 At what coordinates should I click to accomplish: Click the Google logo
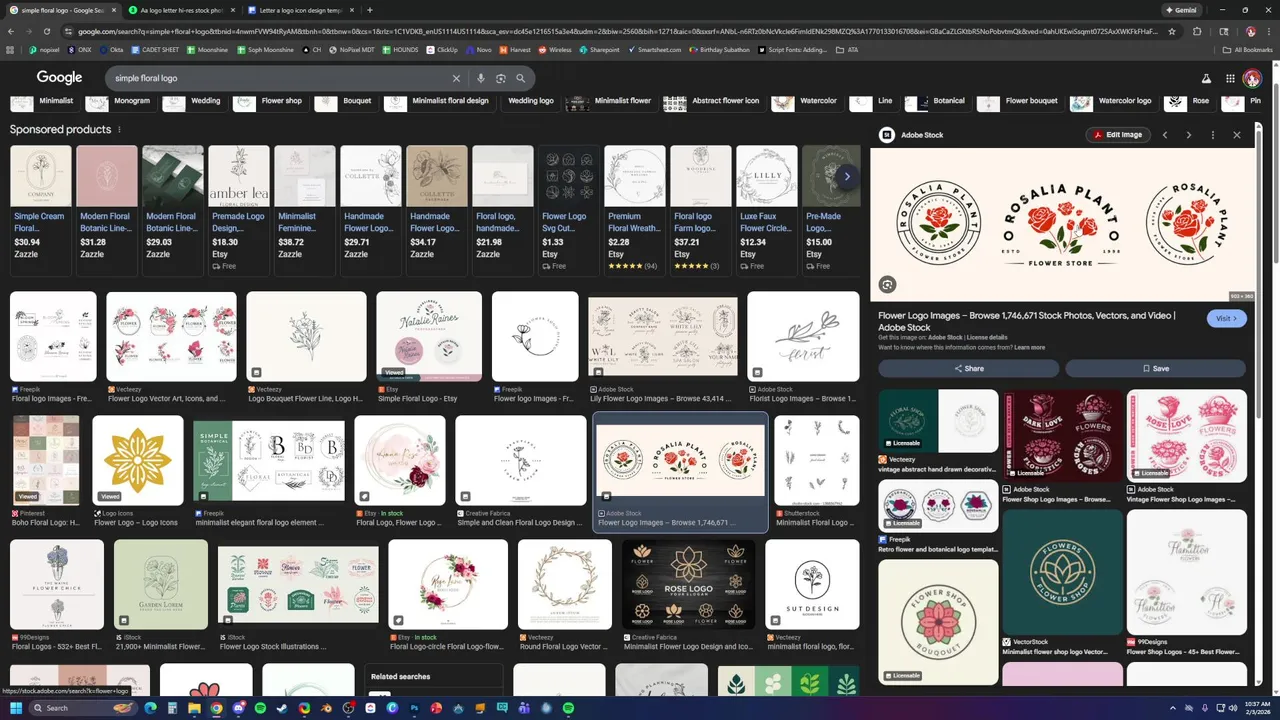point(59,78)
